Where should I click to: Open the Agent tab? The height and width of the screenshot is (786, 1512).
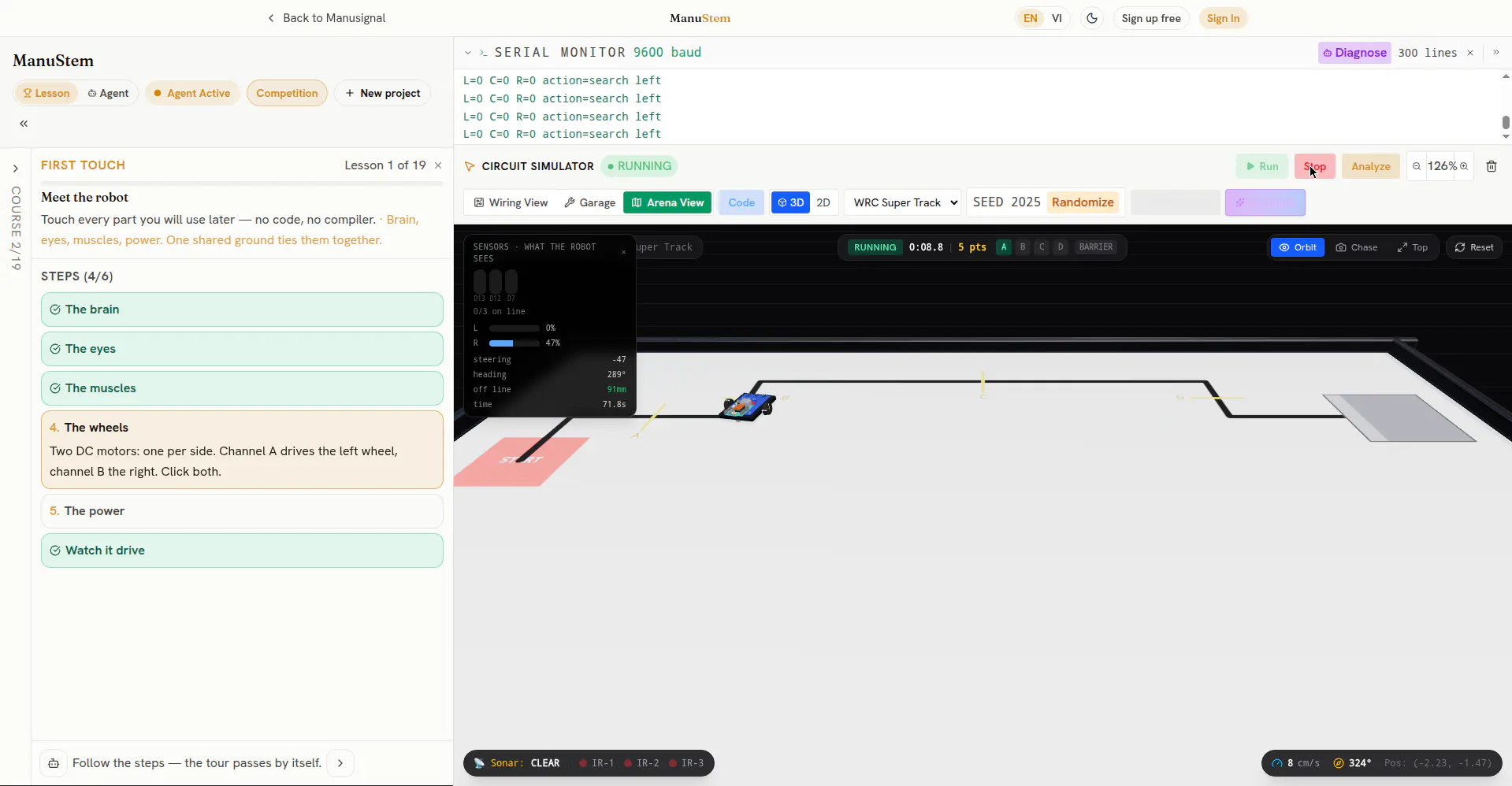coord(108,93)
